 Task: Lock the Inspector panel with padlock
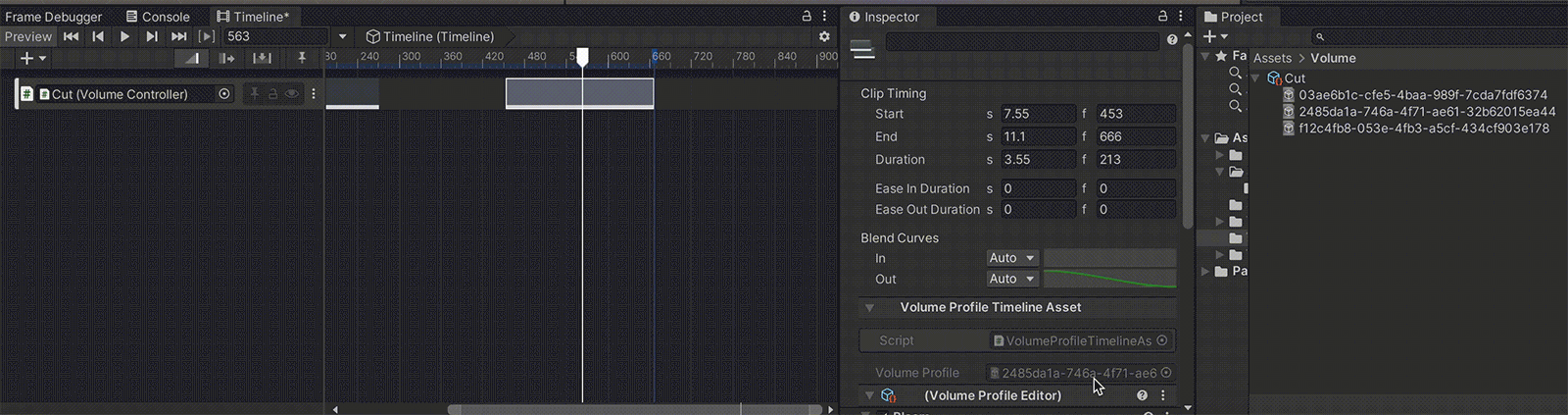[x=1162, y=16]
